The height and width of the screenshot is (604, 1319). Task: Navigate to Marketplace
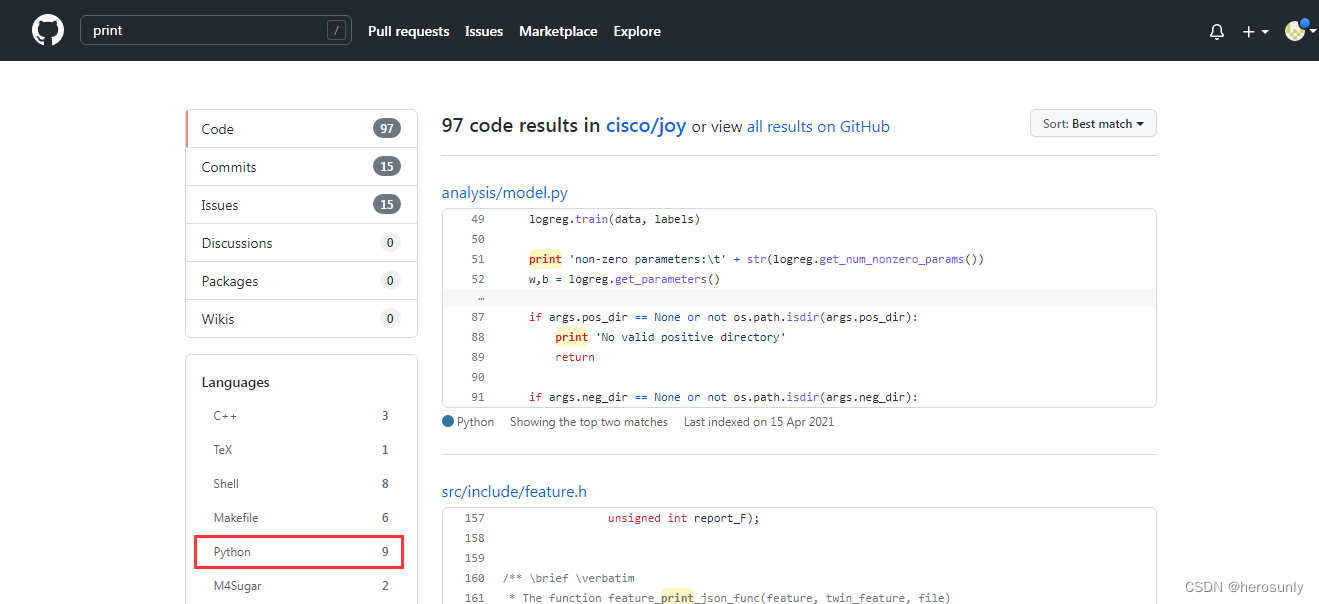pyautogui.click(x=558, y=31)
